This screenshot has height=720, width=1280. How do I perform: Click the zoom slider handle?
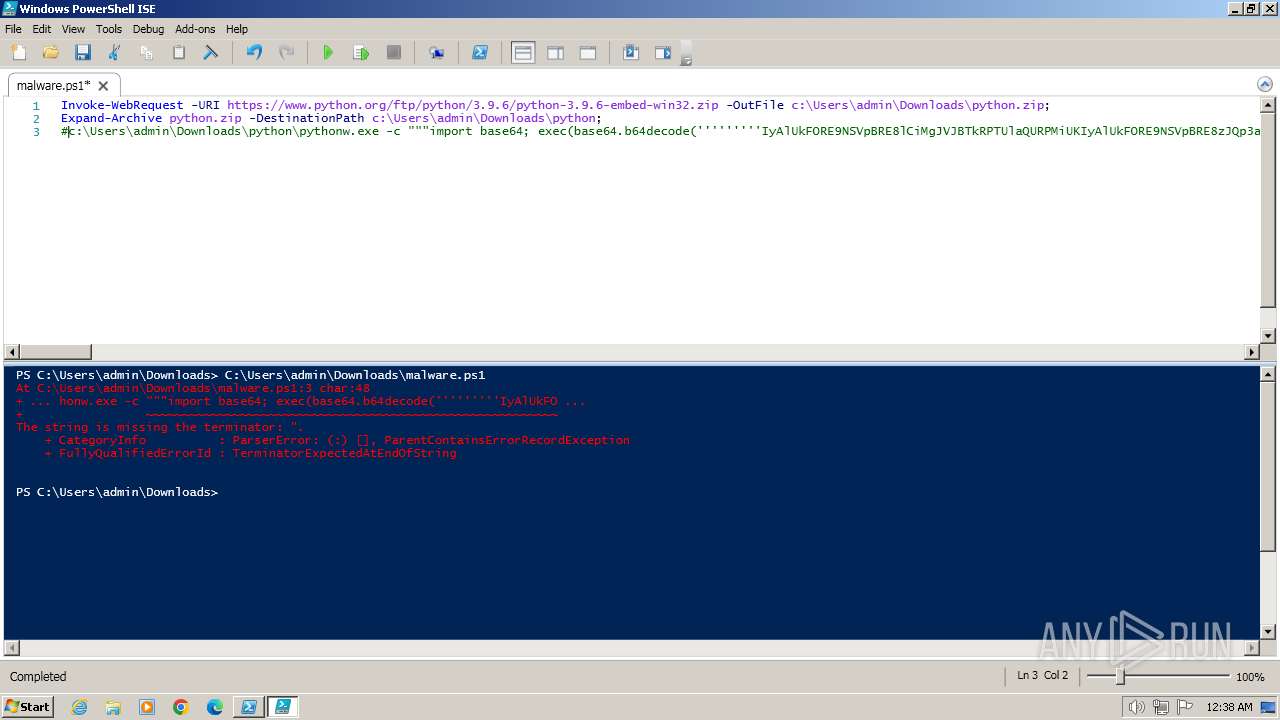tap(1120, 677)
